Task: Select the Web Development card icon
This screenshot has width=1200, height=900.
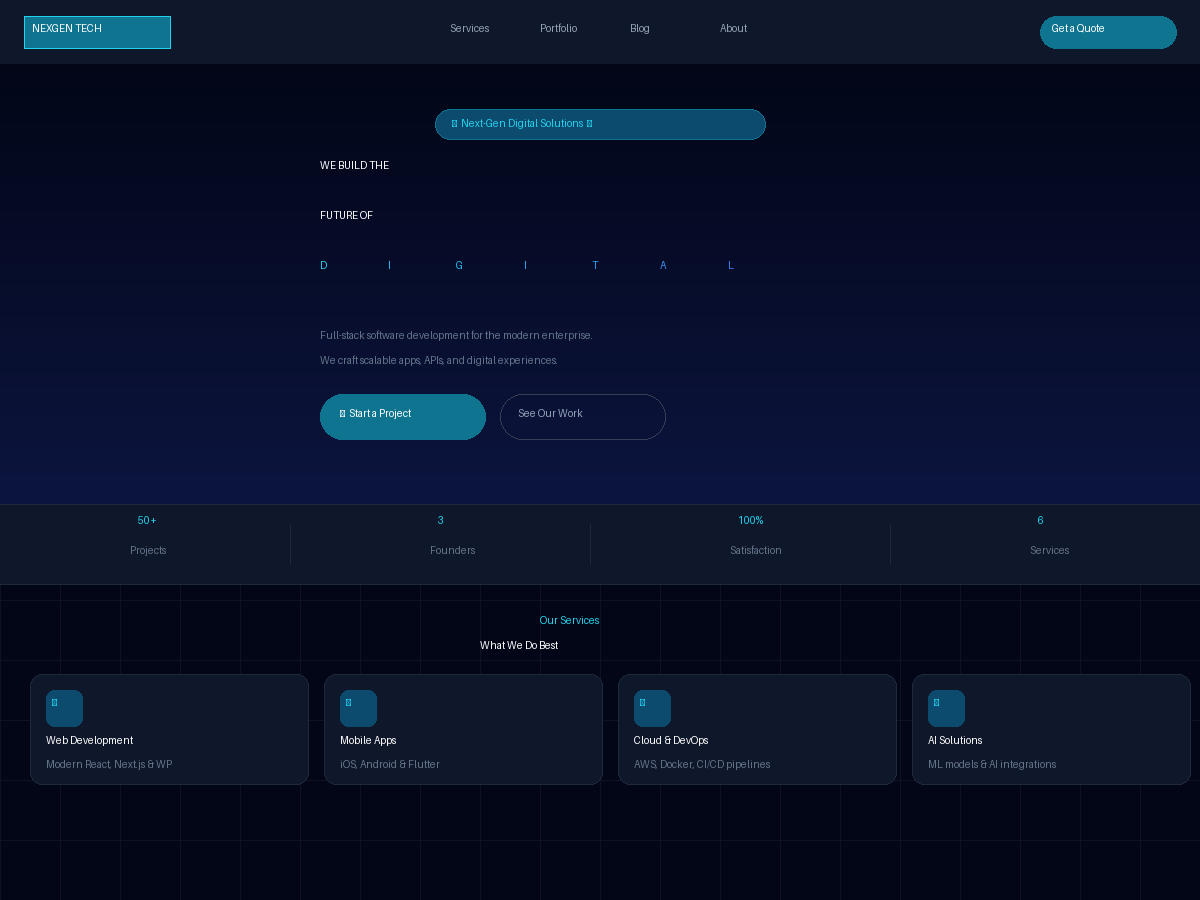Action: click(x=64, y=708)
